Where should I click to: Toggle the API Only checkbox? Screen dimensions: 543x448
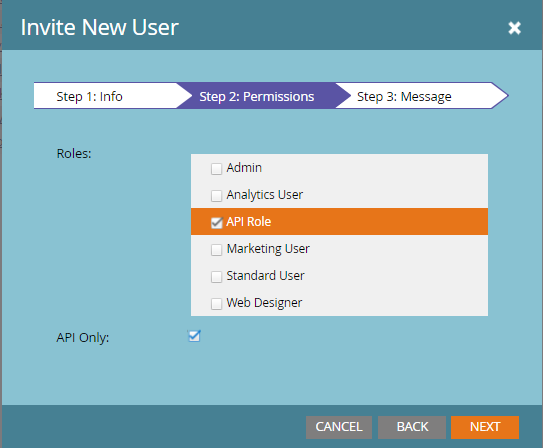tap(194, 336)
